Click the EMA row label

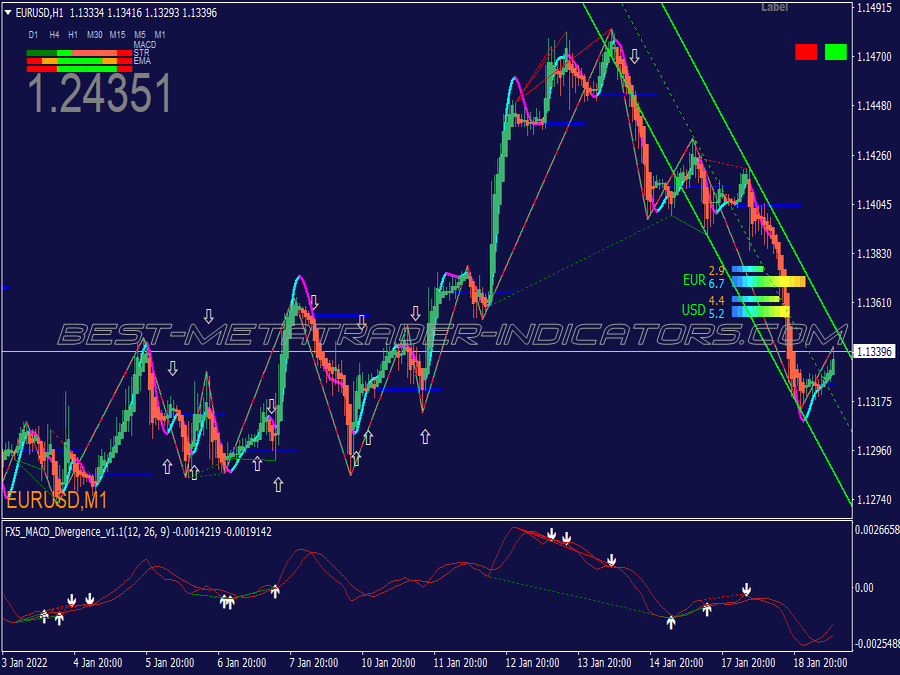tap(142, 61)
